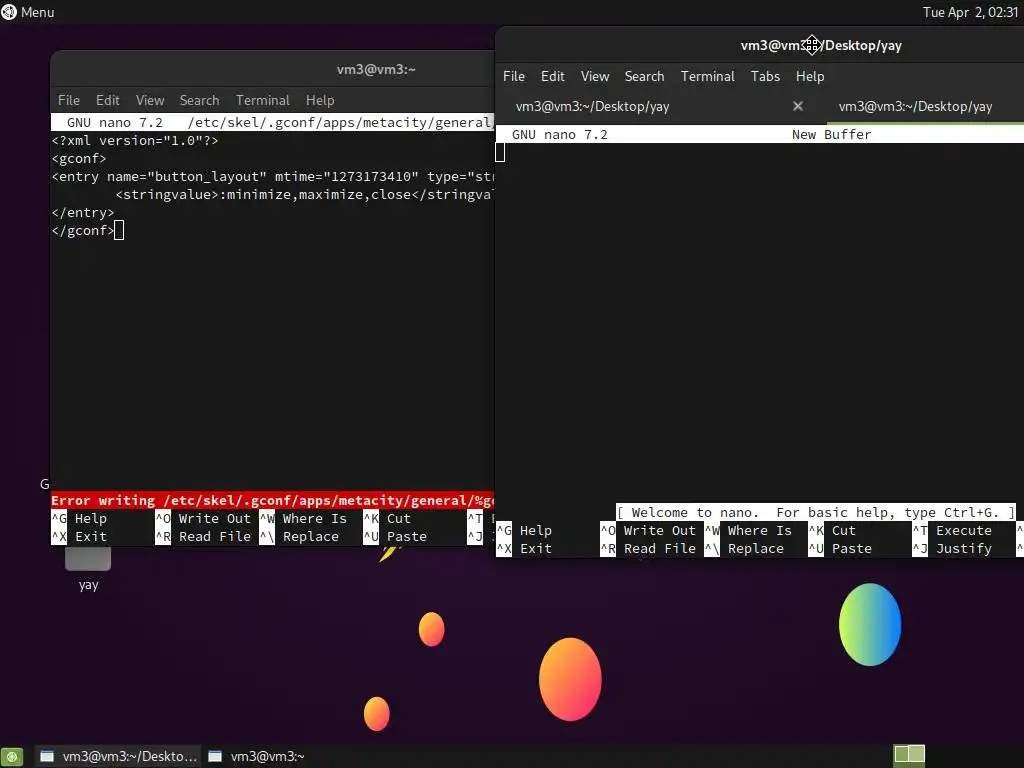Click Paste shortcut in right nano
This screenshot has height=768, width=1024.
pos(840,549)
